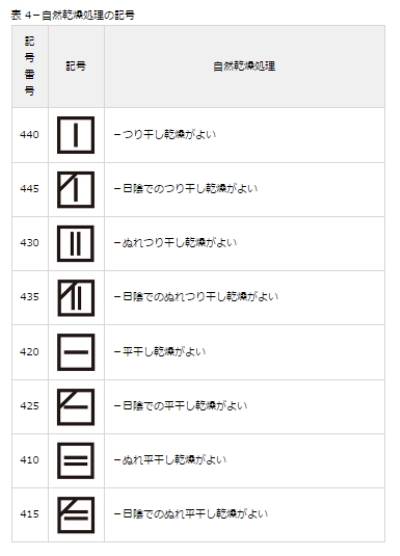The height and width of the screenshot is (556, 400).
Task: Click the drip flat-dry symbol with two horizontal bars
Action: [76, 461]
